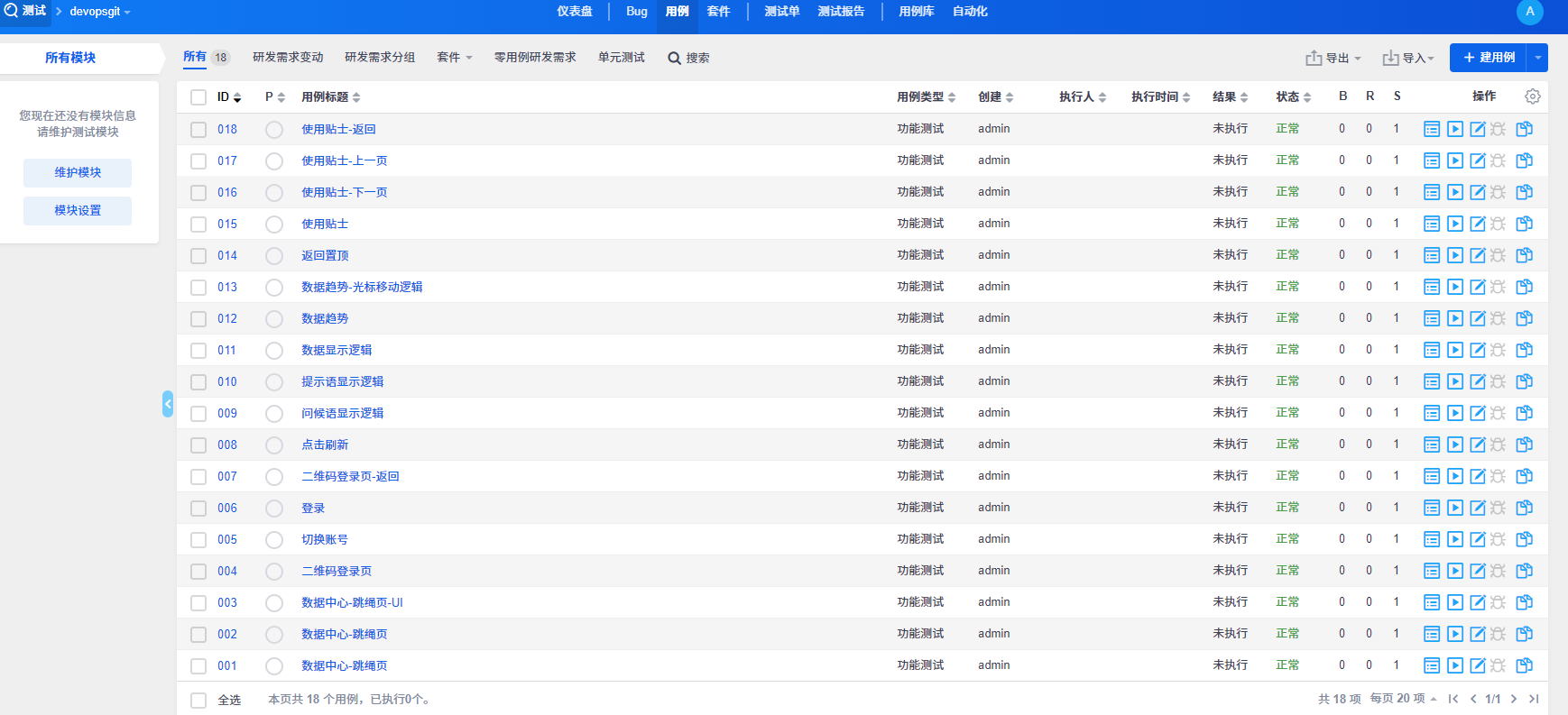
Task: Open the results list icon for case 012
Action: click(1431, 318)
